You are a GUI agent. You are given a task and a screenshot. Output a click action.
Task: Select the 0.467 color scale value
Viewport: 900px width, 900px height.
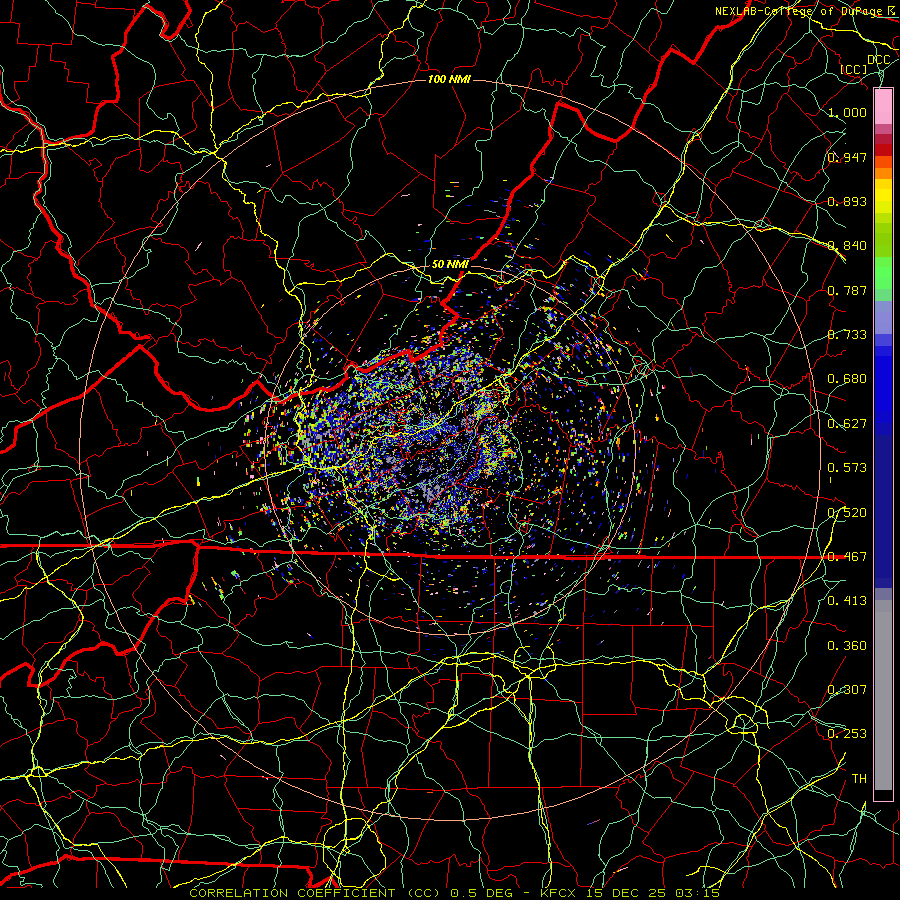click(847, 557)
